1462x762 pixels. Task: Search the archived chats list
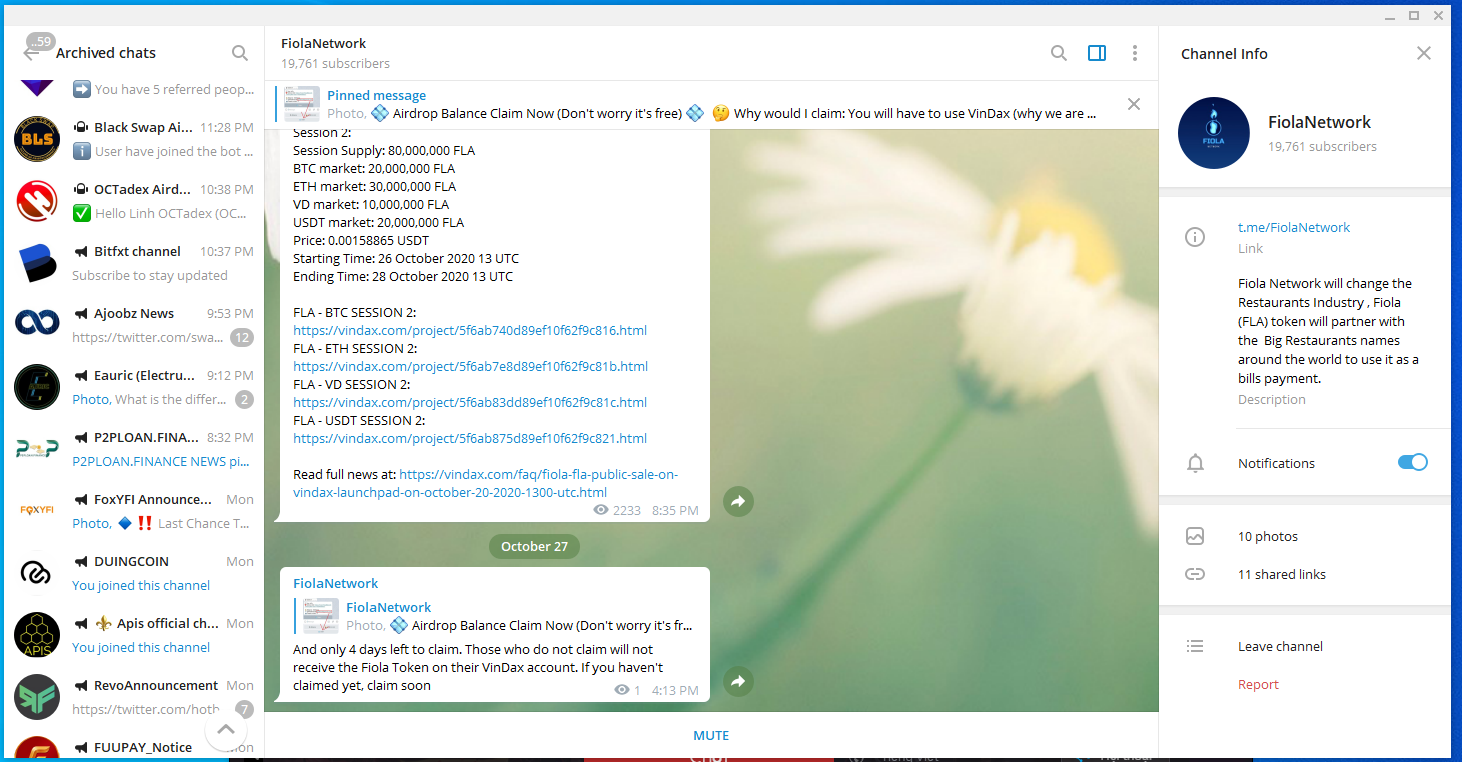[240, 53]
